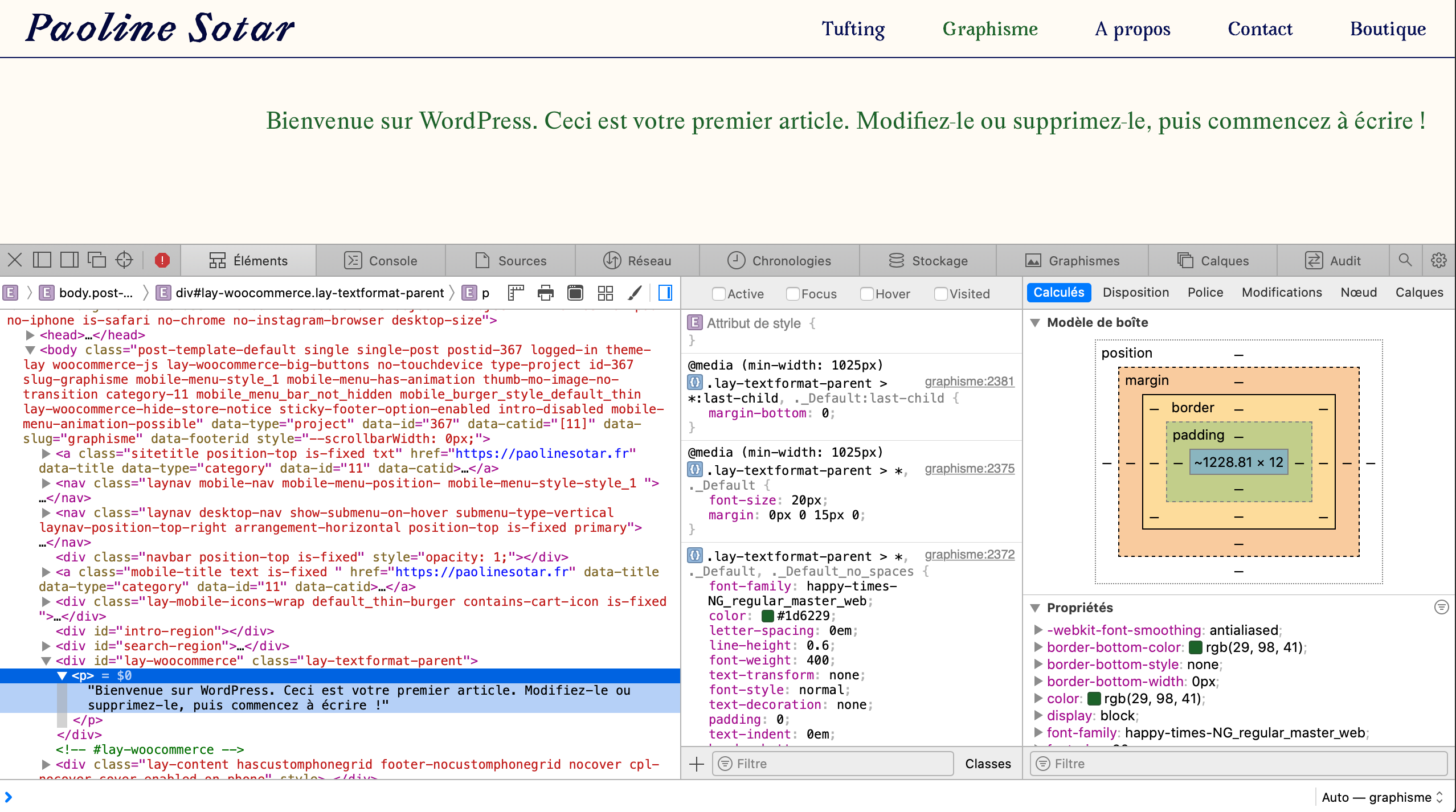This screenshot has height=812, width=1456.
Task: Open the Police sidebar tab
Action: tap(1205, 292)
